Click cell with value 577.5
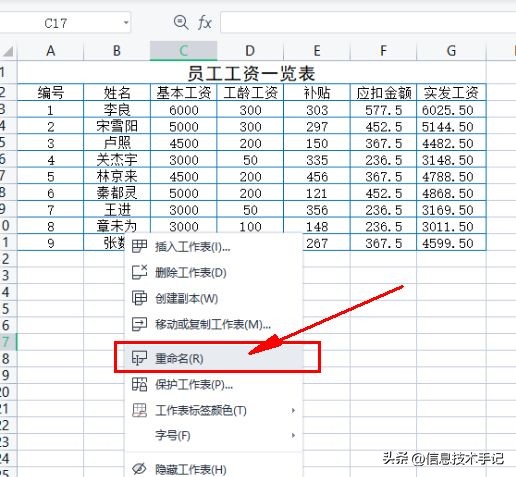 click(383, 110)
